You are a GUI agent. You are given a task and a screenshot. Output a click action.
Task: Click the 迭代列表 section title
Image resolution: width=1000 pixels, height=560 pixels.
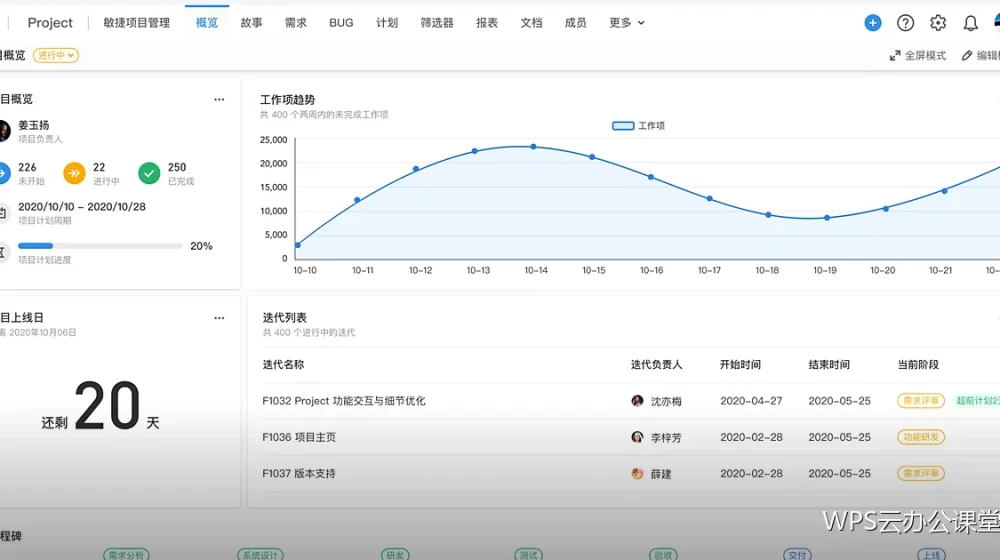click(284, 317)
